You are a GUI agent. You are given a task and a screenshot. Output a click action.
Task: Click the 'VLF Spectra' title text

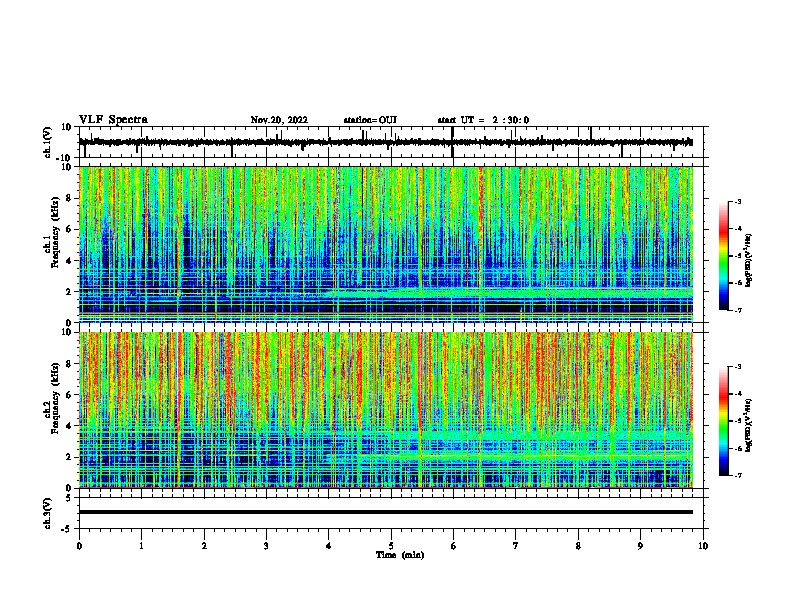click(113, 120)
